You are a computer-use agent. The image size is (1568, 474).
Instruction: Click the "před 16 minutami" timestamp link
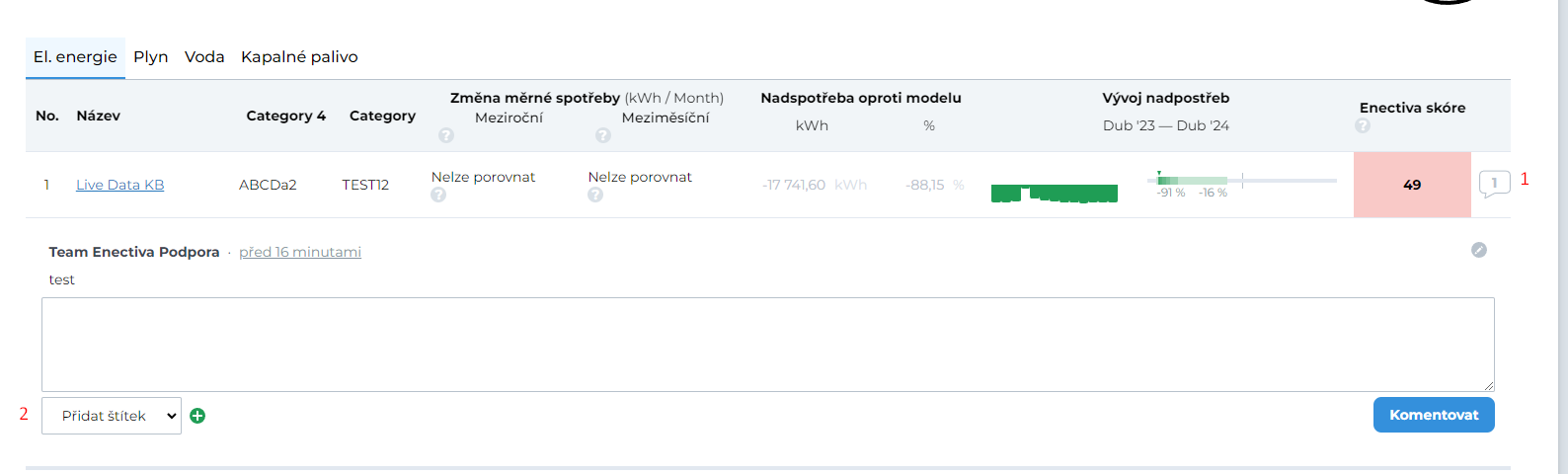300,252
